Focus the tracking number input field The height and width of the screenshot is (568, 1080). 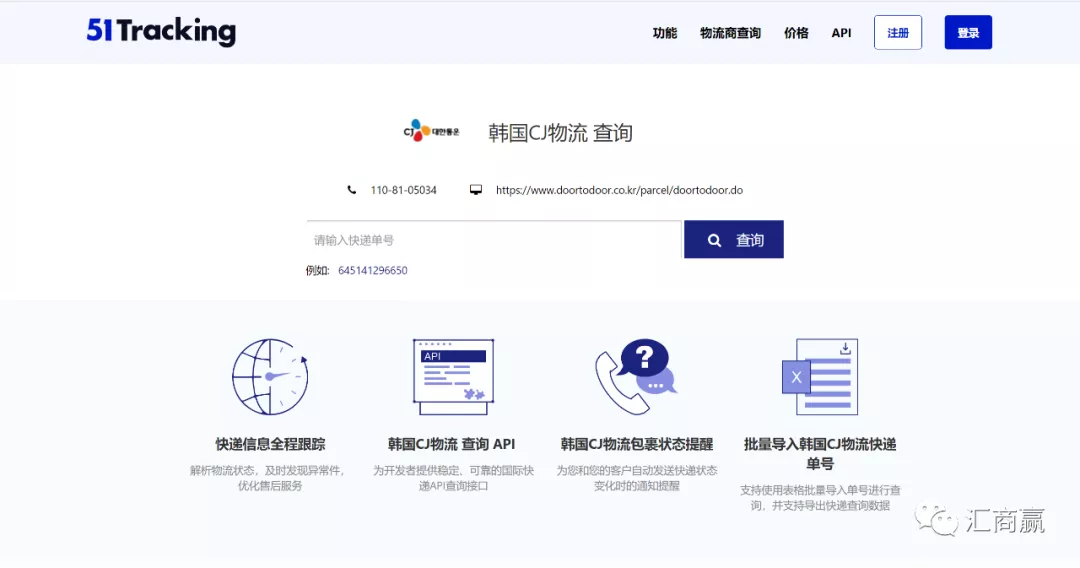494,240
